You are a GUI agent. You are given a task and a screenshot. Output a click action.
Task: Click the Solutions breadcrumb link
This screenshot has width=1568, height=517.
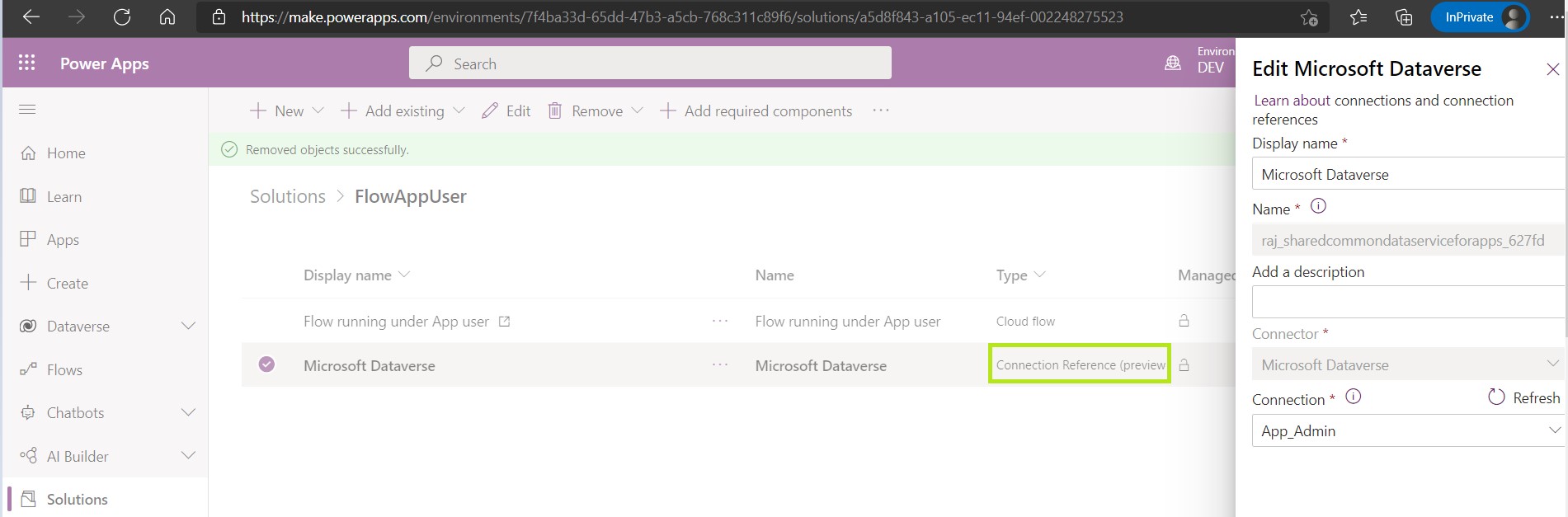(x=288, y=196)
